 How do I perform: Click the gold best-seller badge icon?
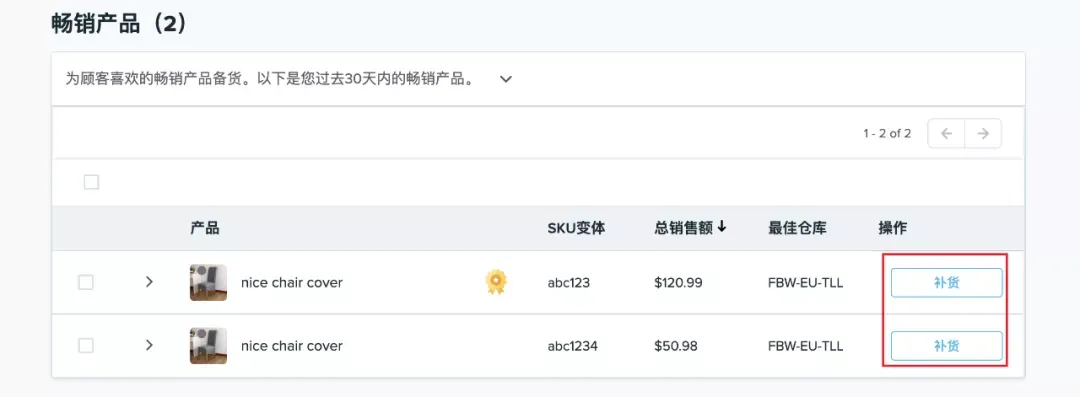point(495,282)
